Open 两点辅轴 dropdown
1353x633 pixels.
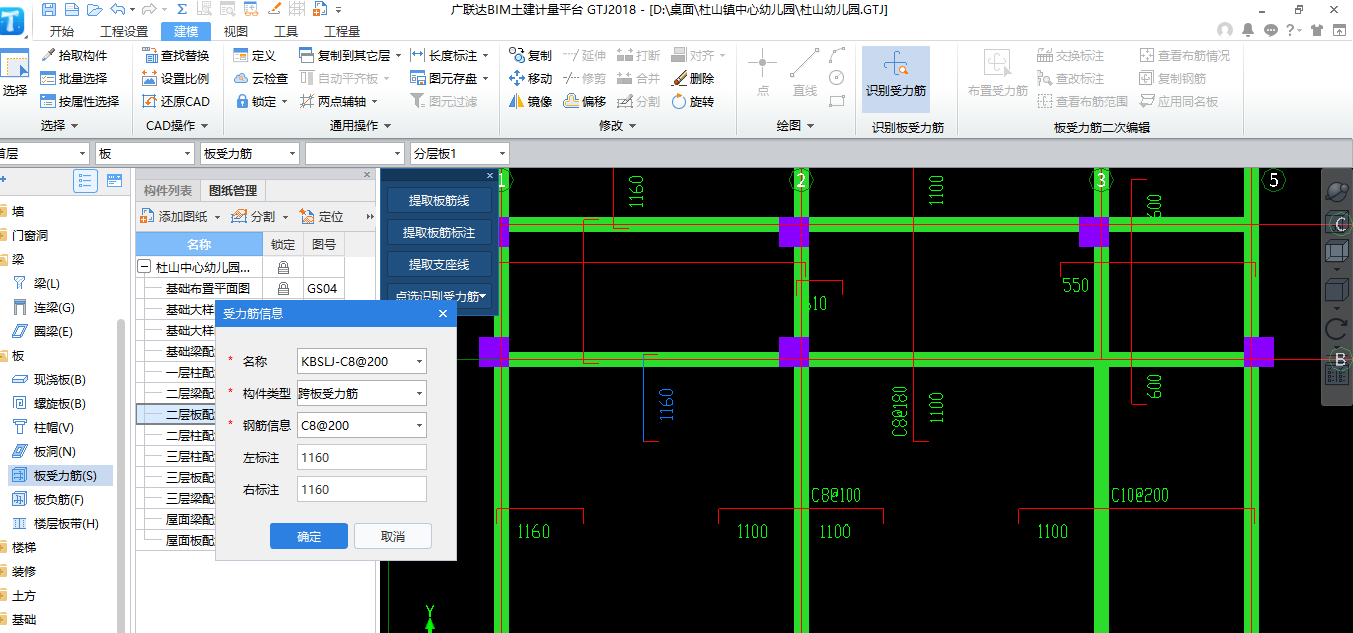(374, 101)
